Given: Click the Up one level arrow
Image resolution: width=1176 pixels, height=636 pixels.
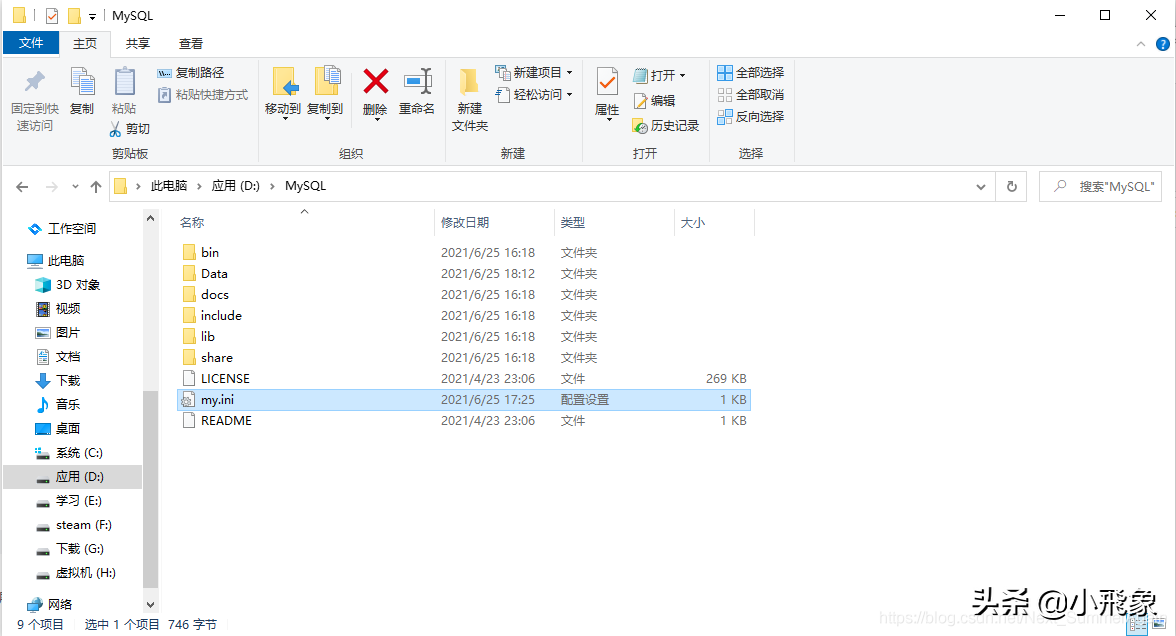Looking at the screenshot, I should [x=96, y=187].
